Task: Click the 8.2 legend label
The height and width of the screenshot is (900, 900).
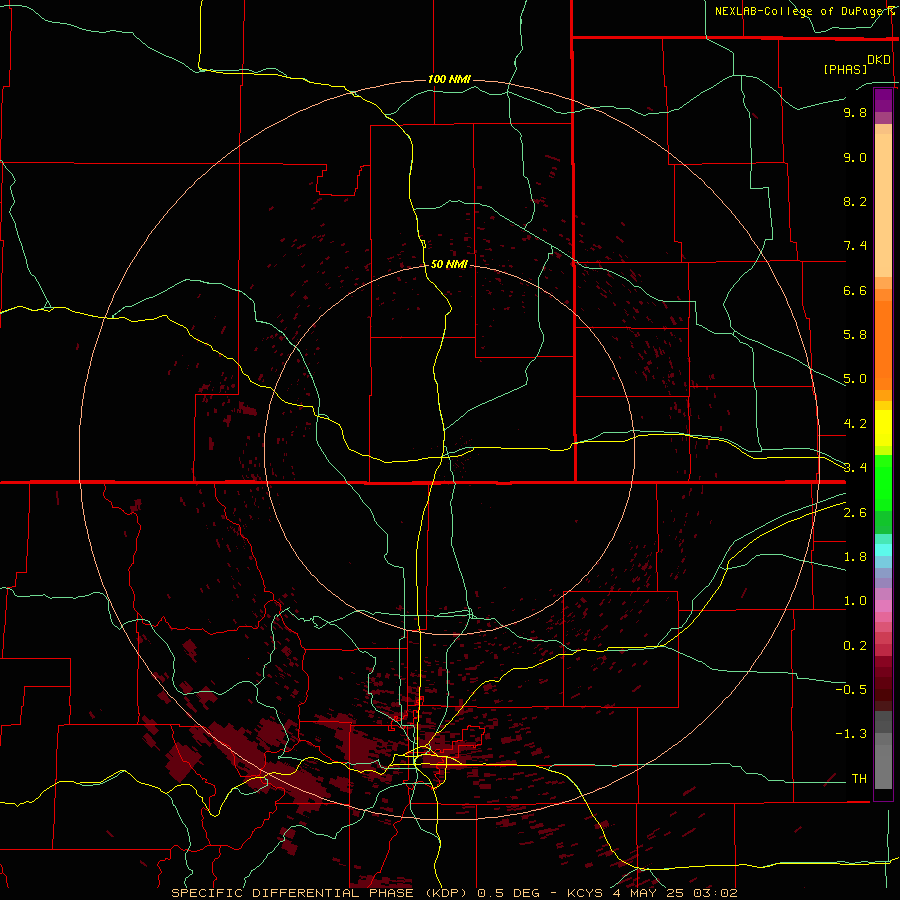Action: pos(855,202)
